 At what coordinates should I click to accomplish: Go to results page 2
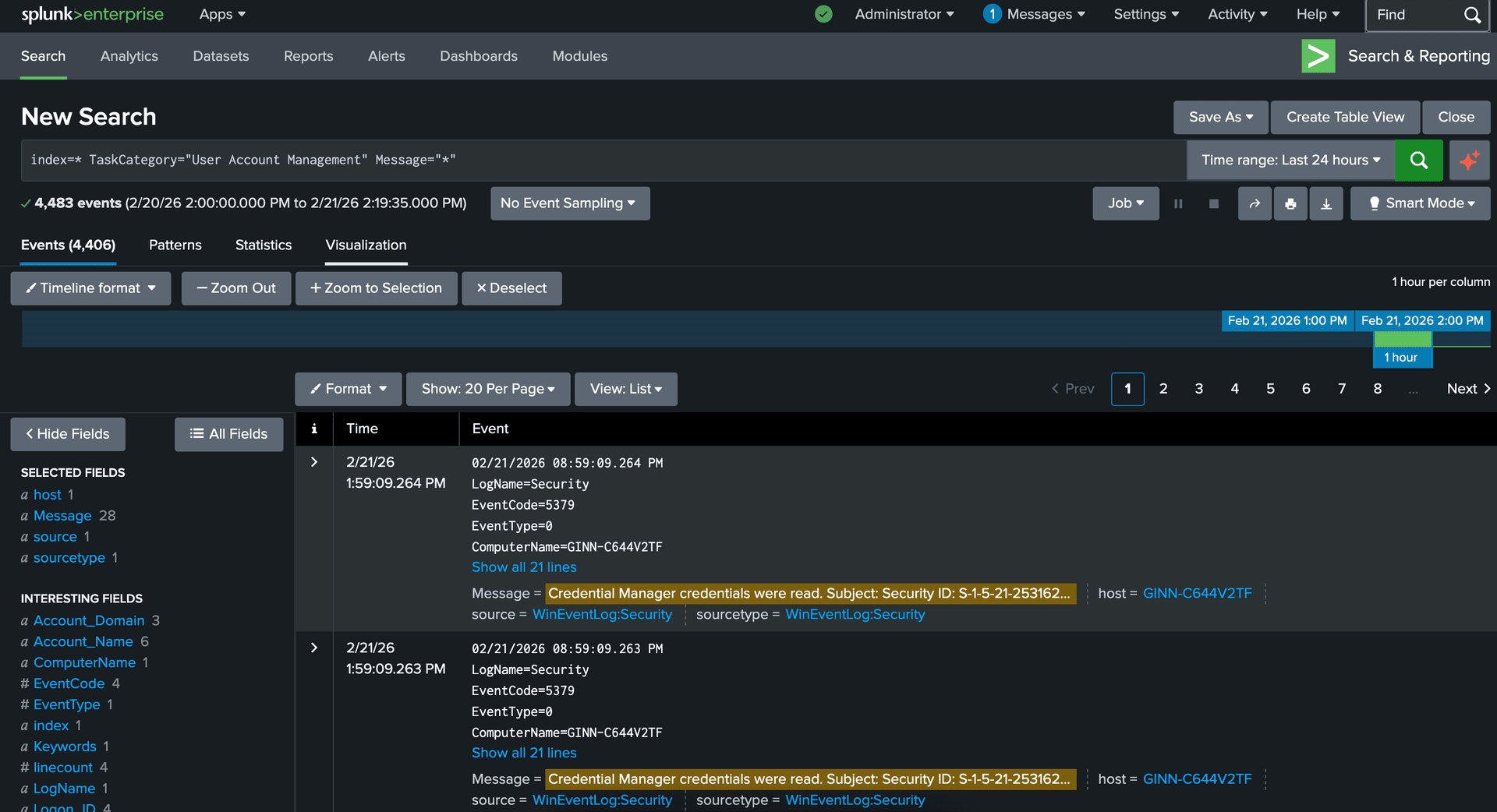coord(1163,389)
